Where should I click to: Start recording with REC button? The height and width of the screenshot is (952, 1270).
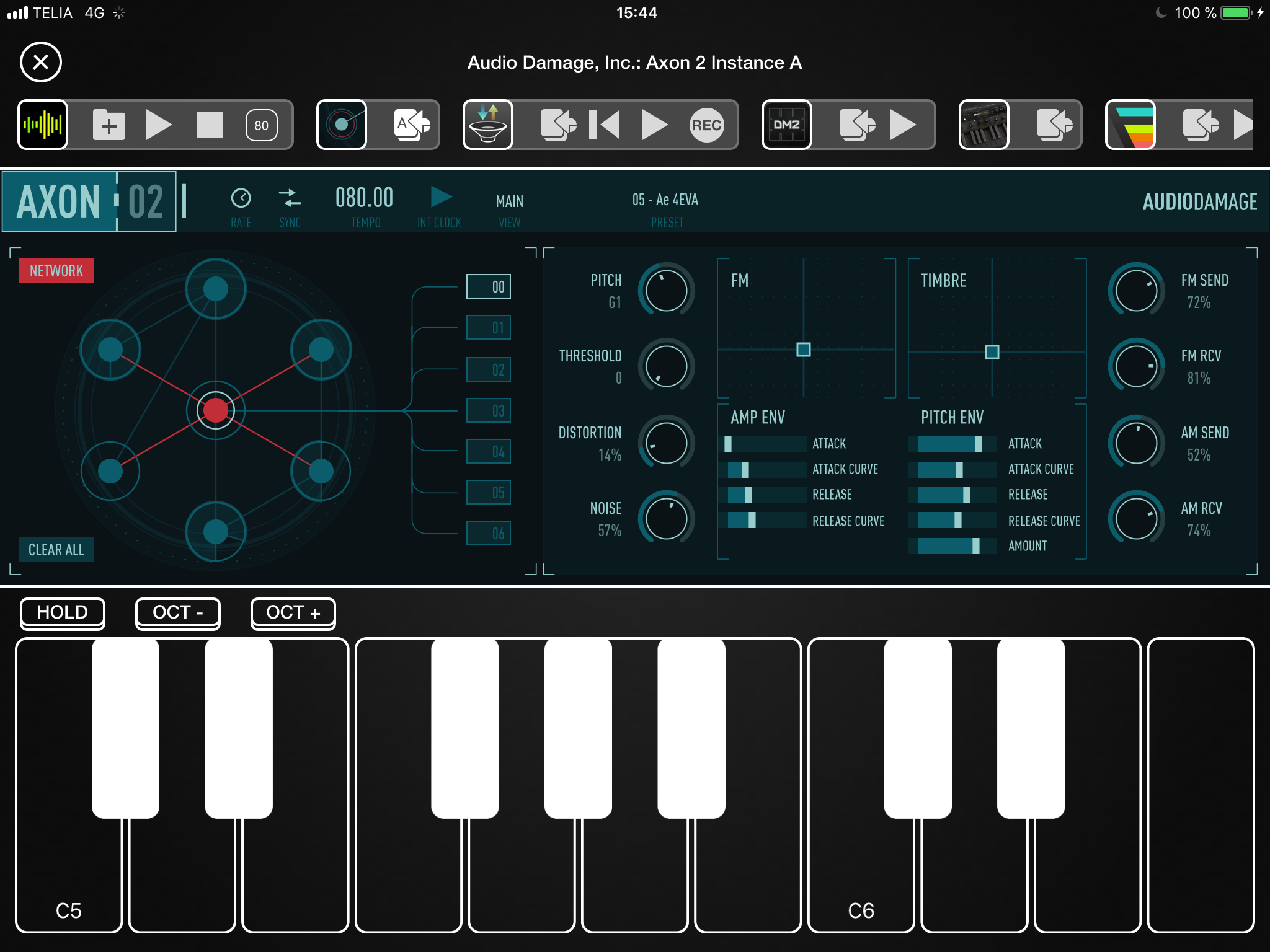click(707, 125)
